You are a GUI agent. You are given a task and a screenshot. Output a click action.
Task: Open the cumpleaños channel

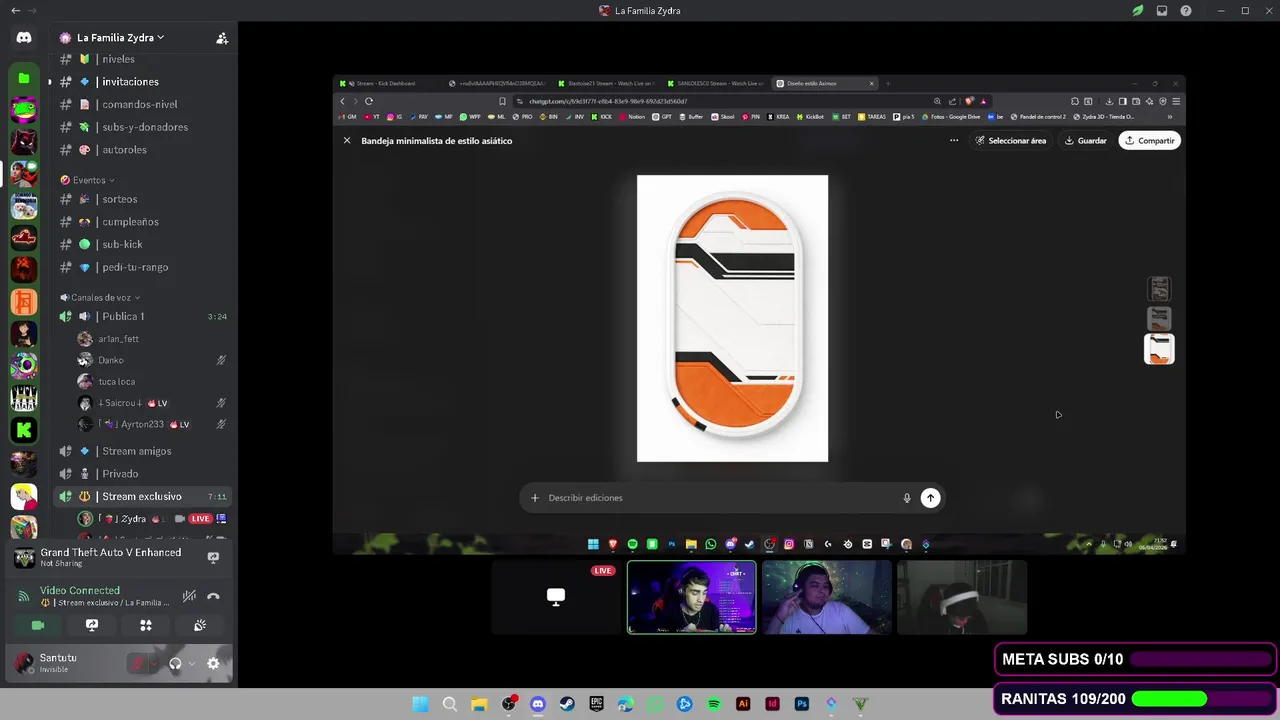(143, 222)
